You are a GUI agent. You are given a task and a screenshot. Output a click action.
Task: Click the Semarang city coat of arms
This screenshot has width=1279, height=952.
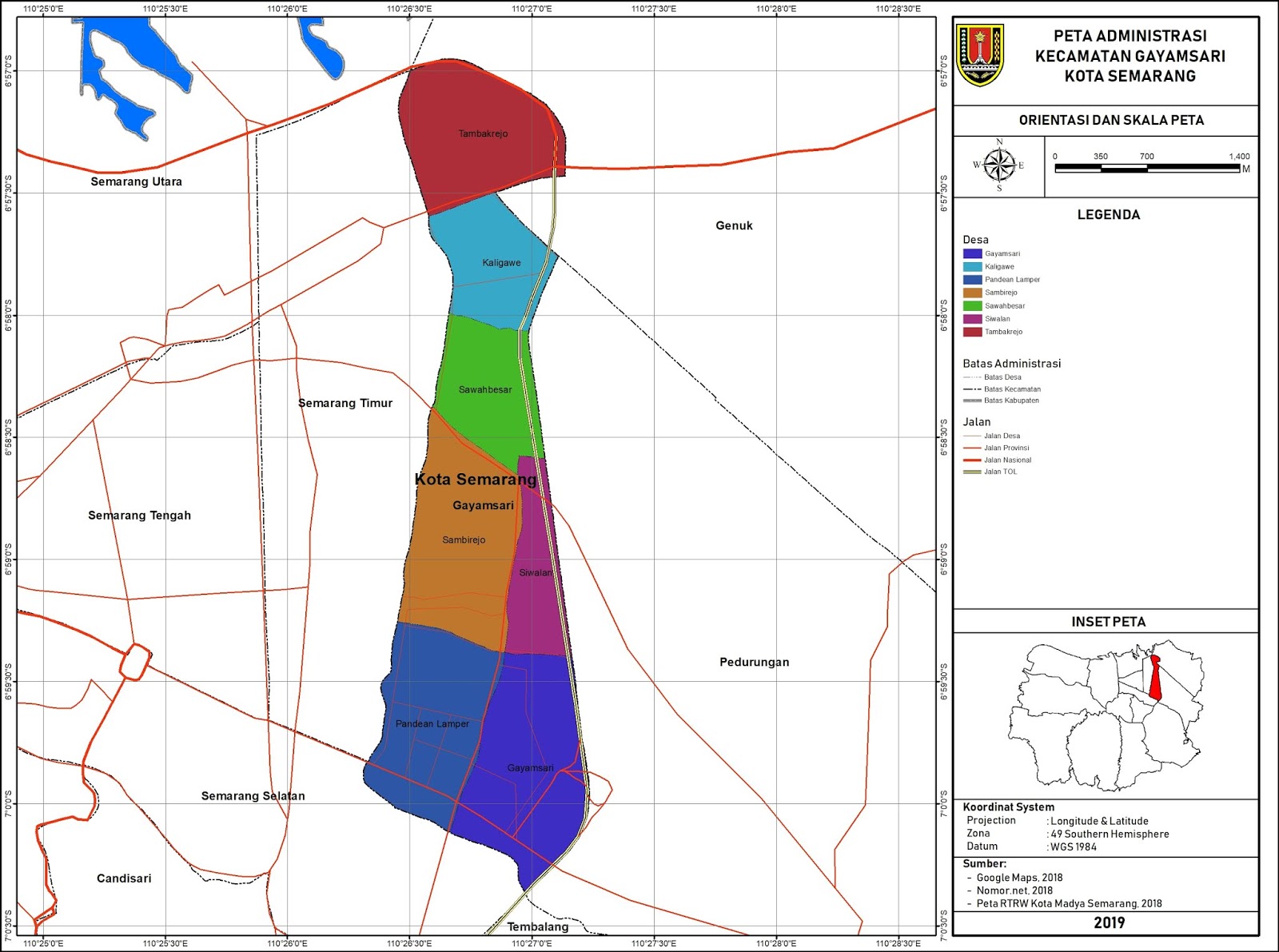(979, 55)
